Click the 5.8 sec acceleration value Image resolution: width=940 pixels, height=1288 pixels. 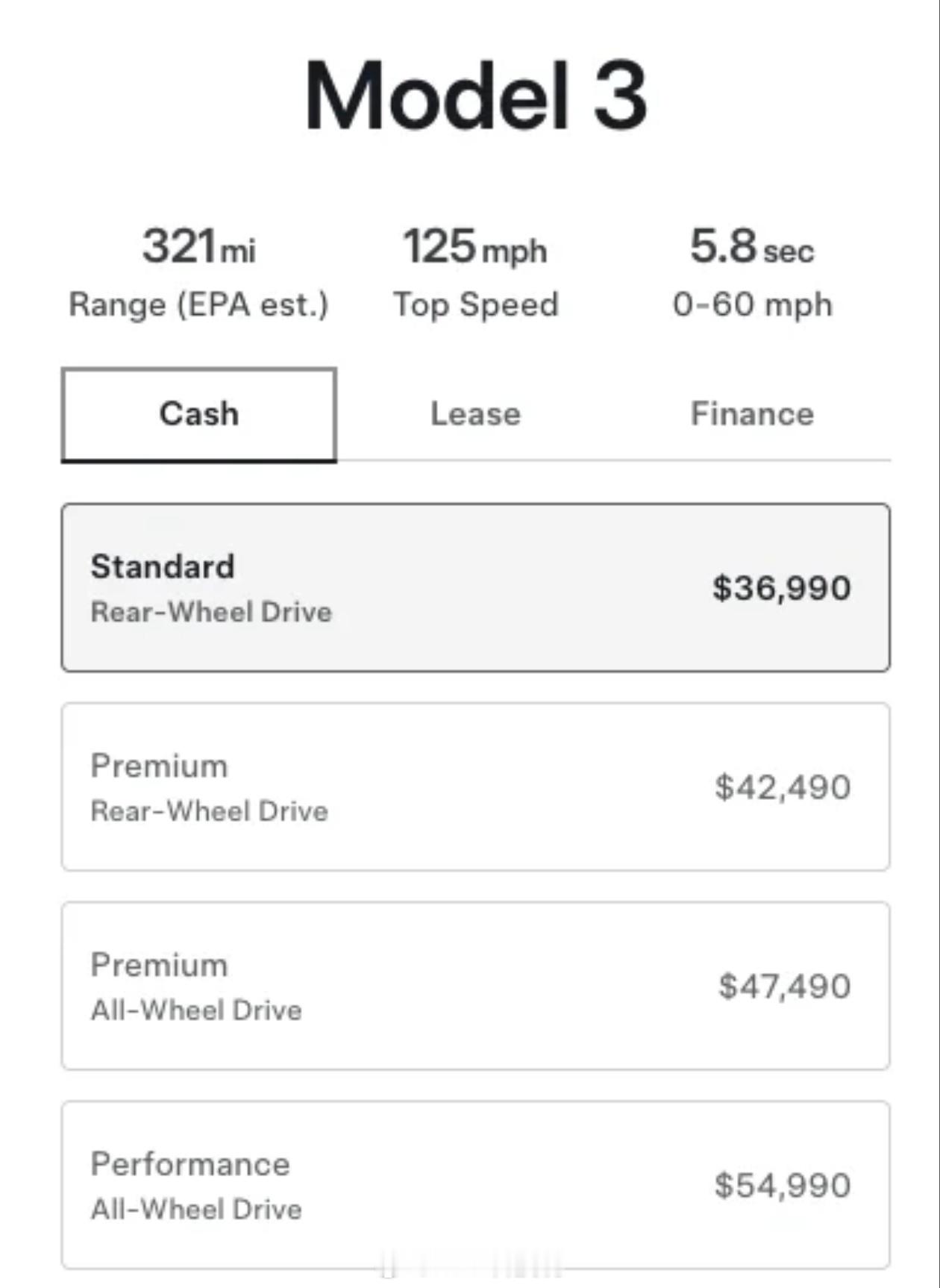(x=752, y=246)
